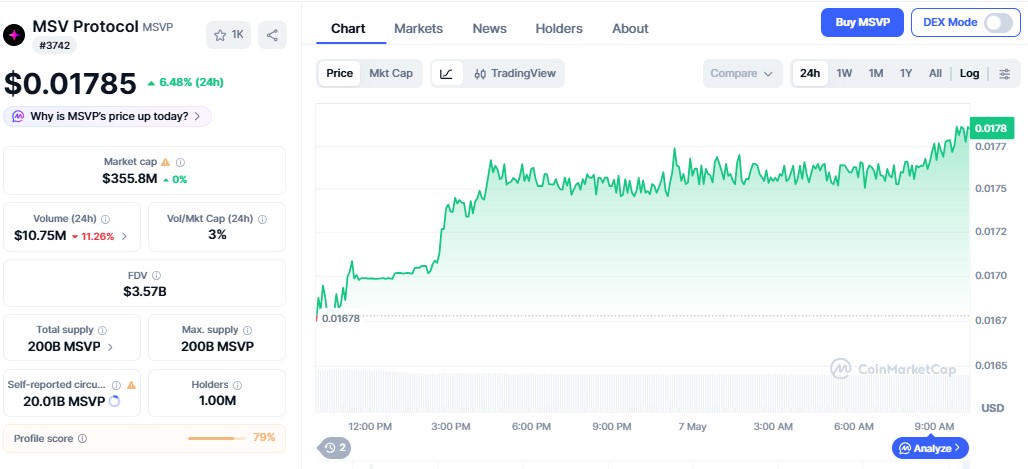Open the FDV info icon
Screen dimensions: 1028x469
coord(156,275)
